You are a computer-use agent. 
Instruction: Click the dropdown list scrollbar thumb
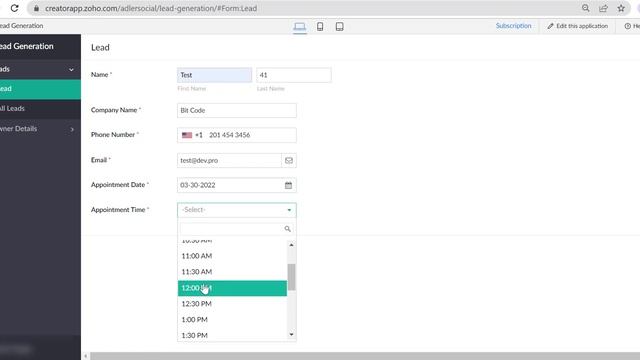291,277
